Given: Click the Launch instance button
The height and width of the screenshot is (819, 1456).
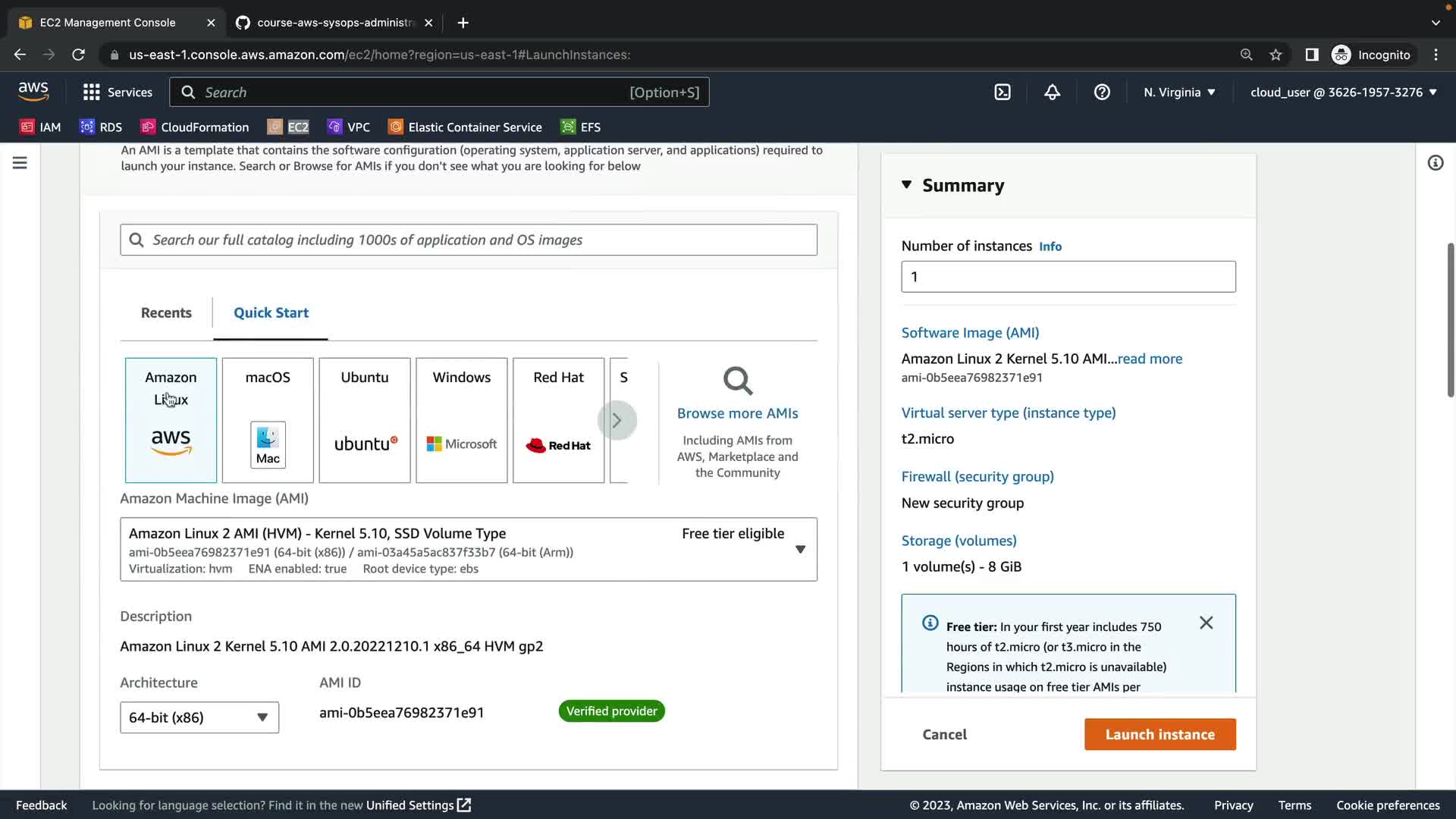Looking at the screenshot, I should pyautogui.click(x=1159, y=734).
